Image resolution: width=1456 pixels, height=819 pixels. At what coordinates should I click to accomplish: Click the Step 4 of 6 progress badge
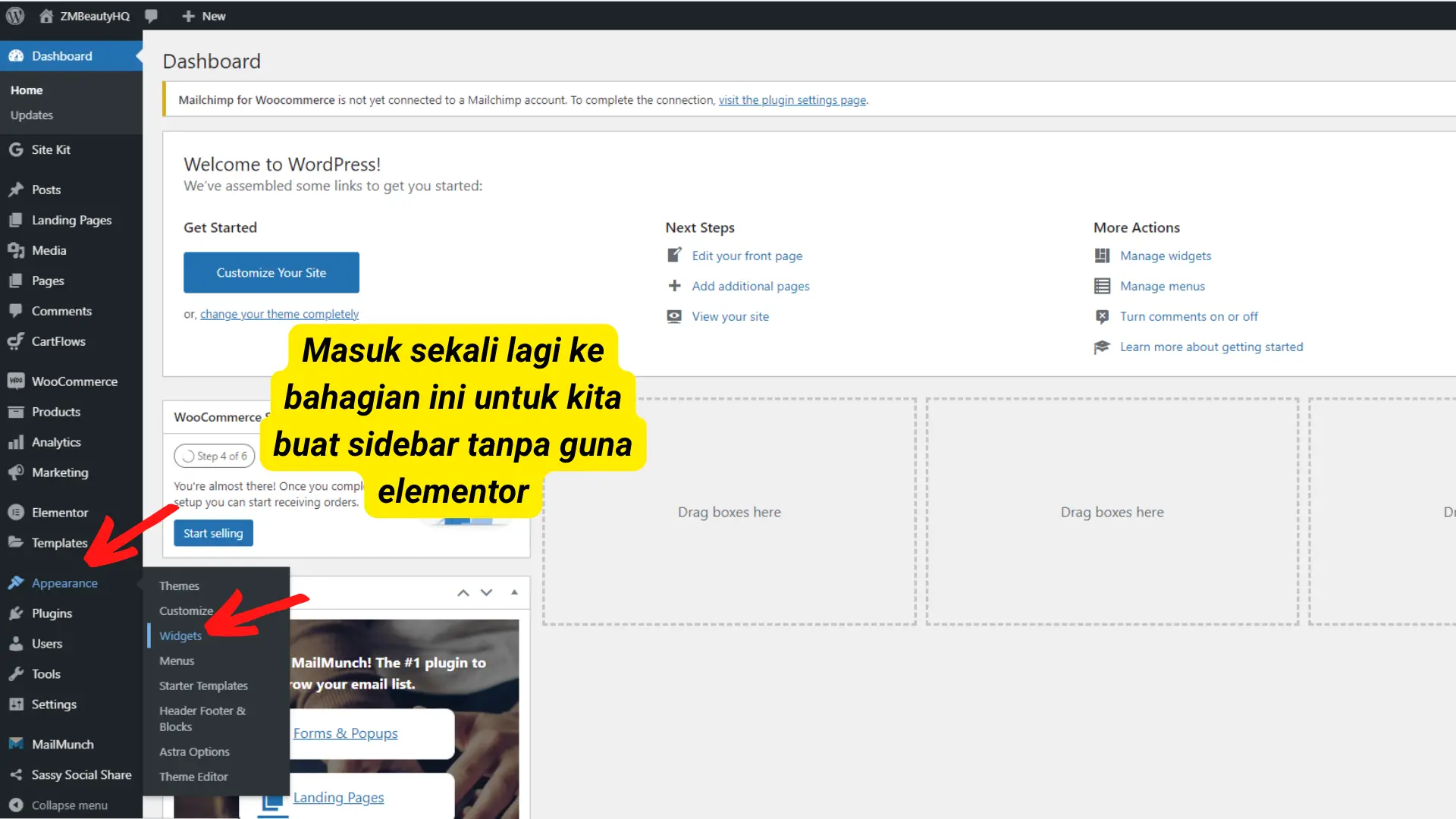[x=215, y=456]
